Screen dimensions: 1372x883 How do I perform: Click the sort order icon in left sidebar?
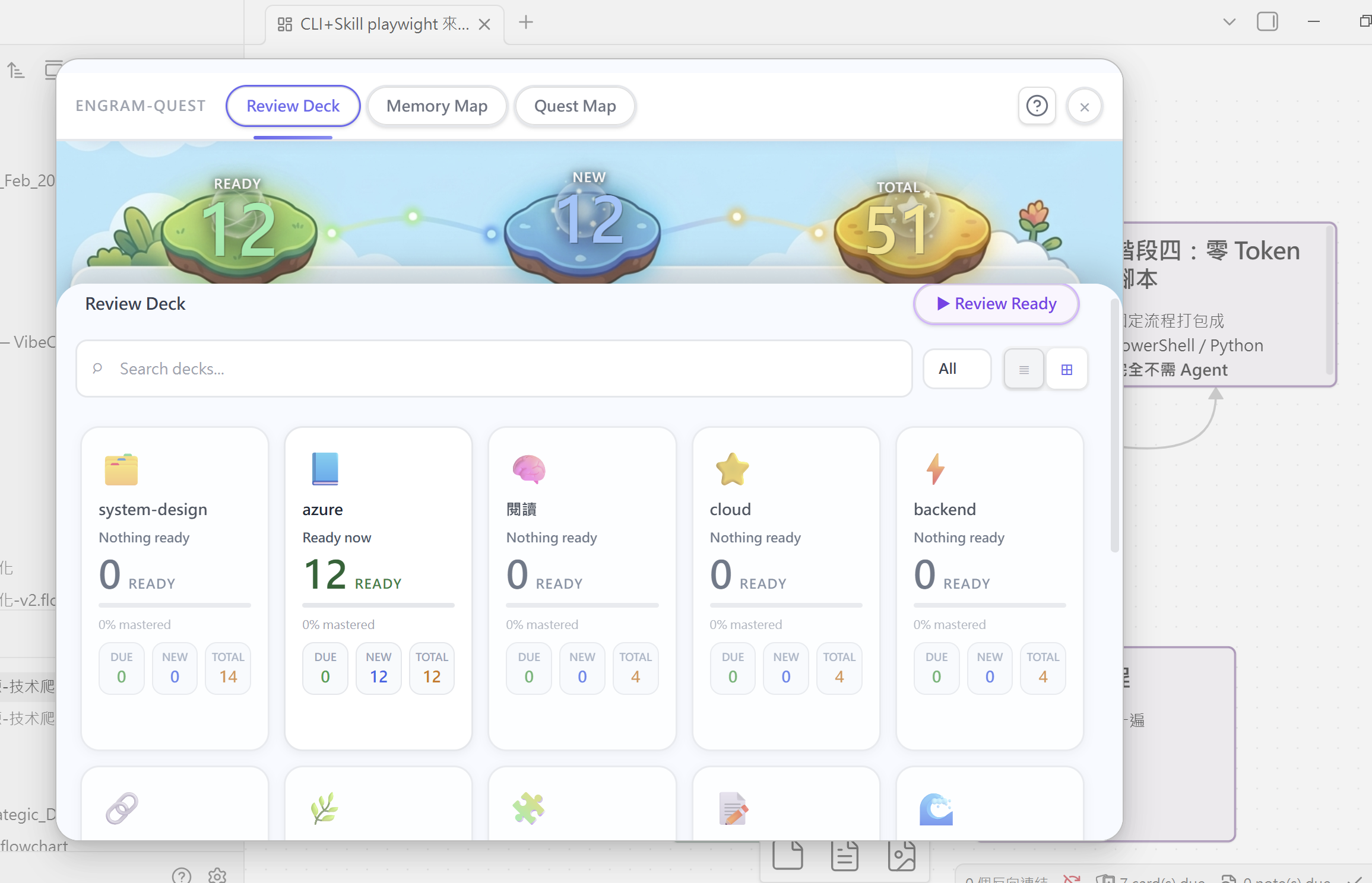pos(15,70)
